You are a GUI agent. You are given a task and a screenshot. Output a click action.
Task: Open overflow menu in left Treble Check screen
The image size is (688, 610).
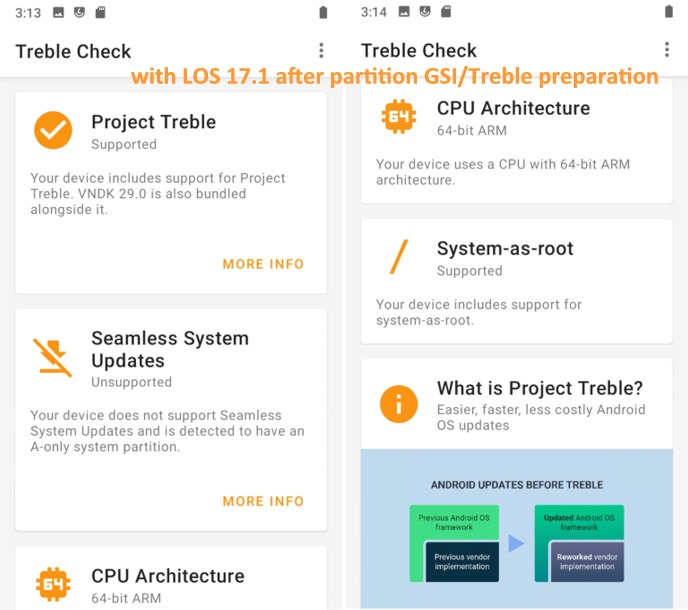(x=321, y=50)
